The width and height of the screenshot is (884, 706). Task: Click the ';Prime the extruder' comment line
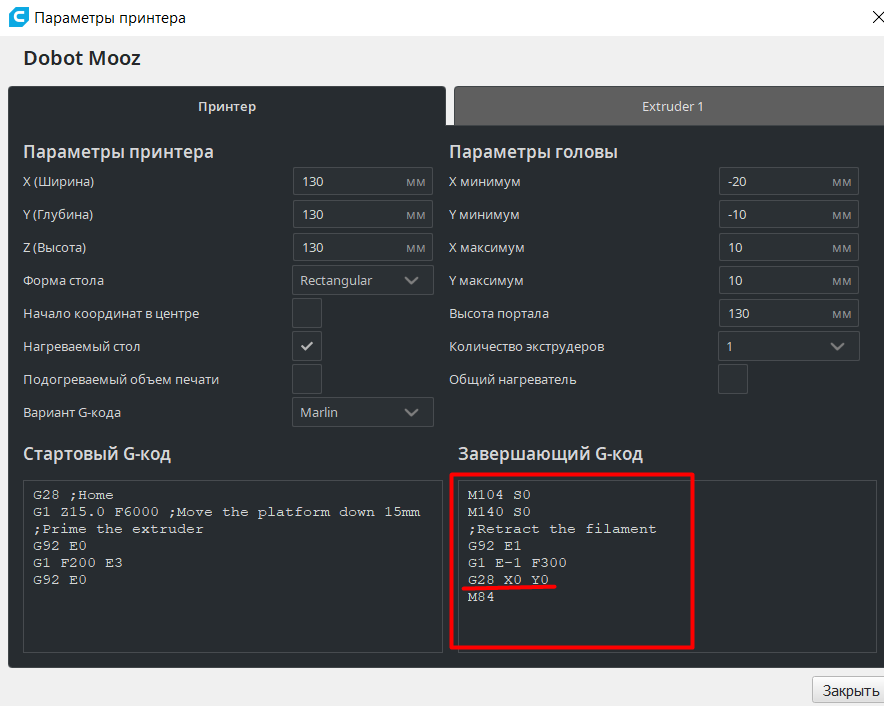click(118, 529)
